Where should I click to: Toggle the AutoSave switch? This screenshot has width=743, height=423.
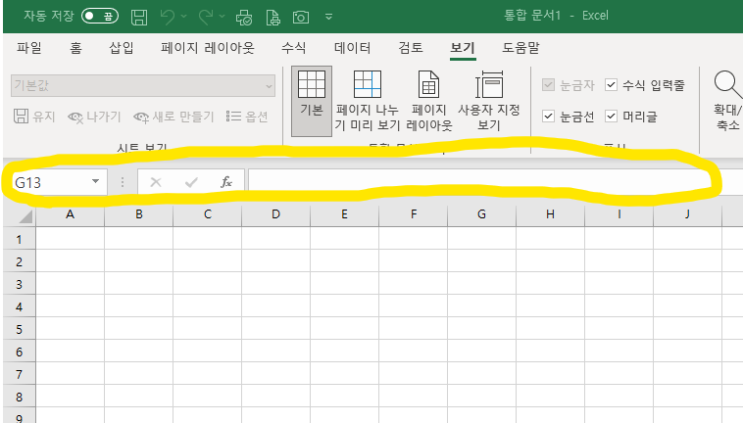(100, 17)
